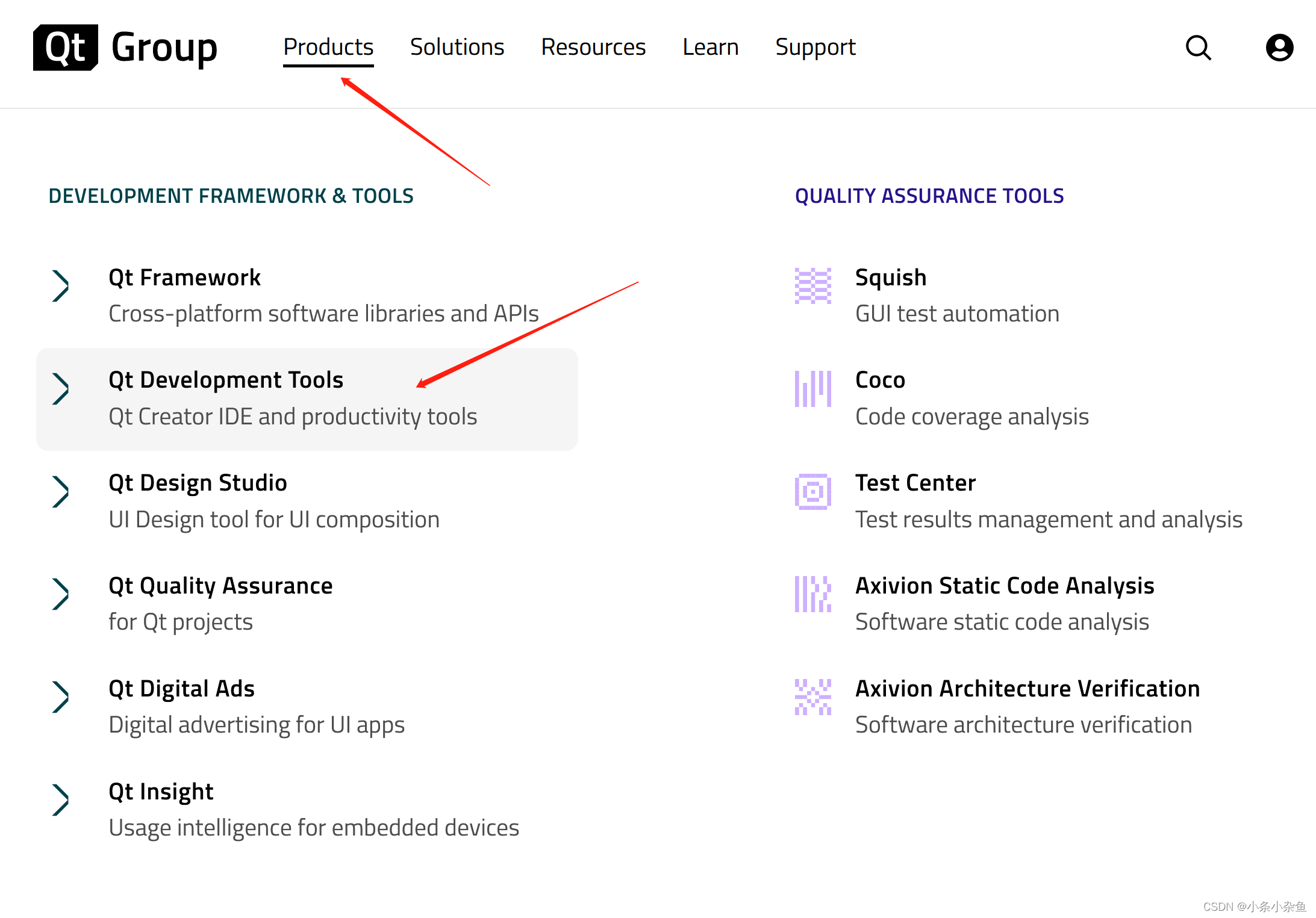Click 'Software static code analysis' description
This screenshot has width=1316, height=918.
(1002, 622)
